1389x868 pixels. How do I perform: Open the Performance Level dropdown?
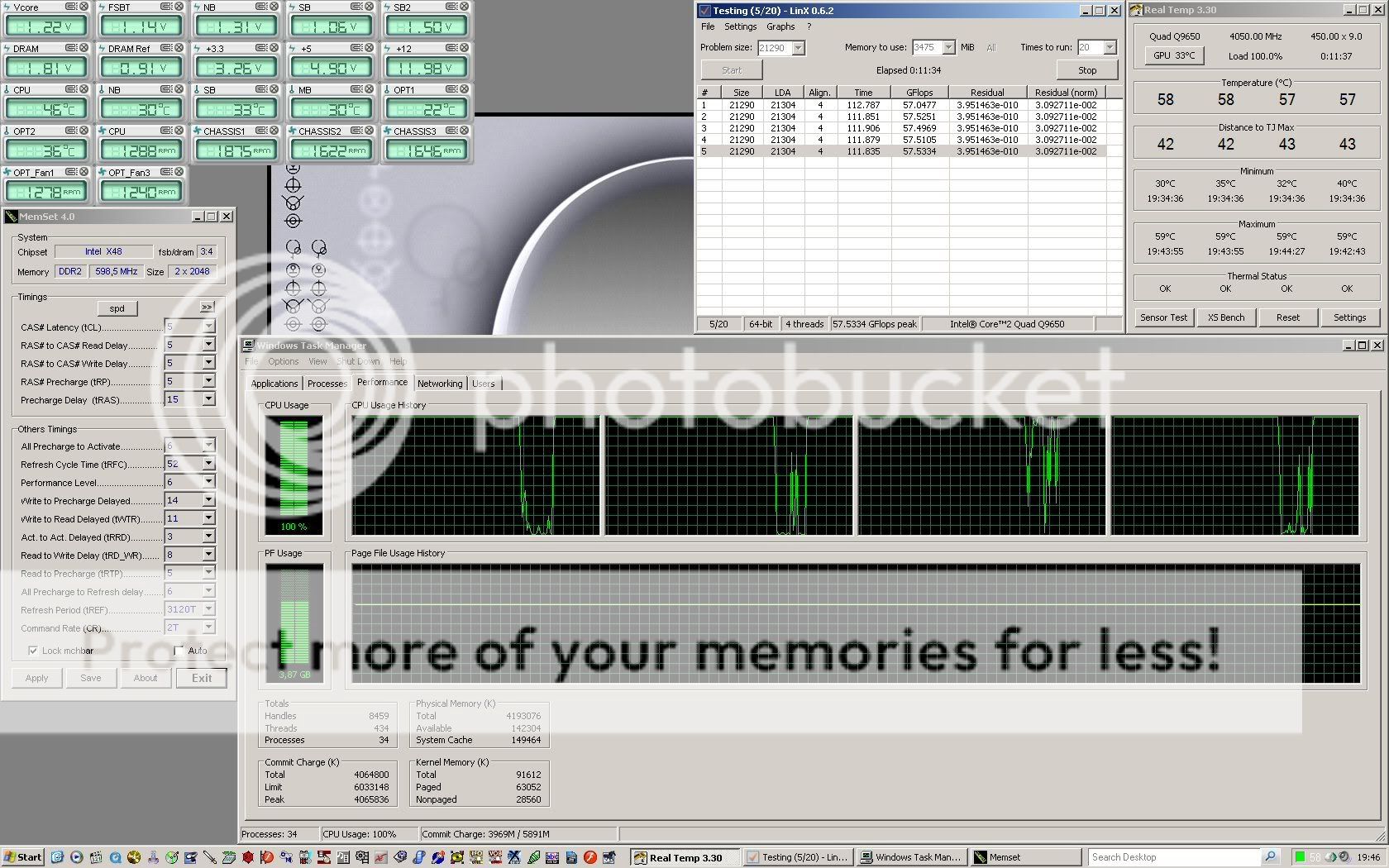pos(208,482)
